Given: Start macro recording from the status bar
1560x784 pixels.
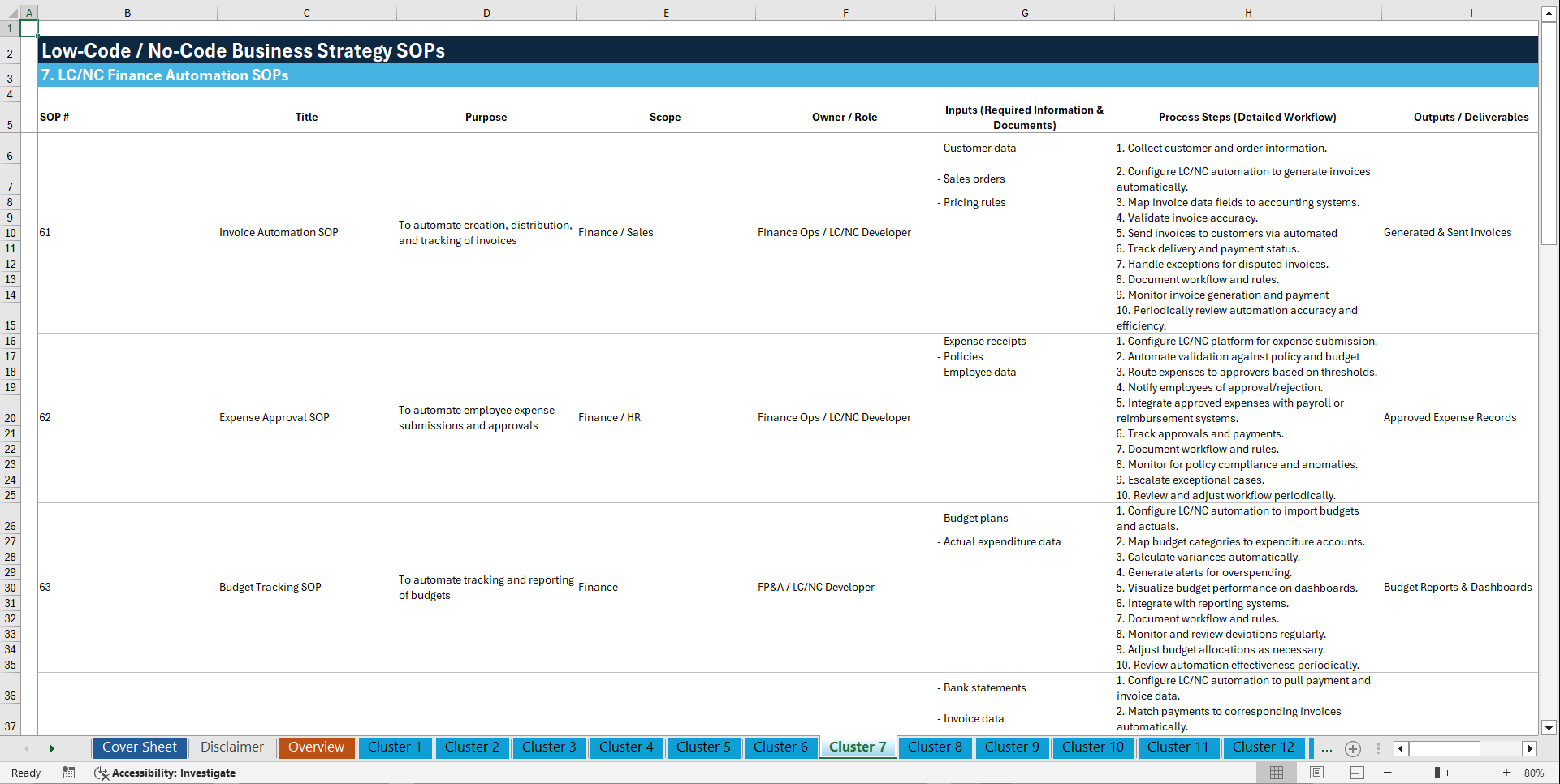Looking at the screenshot, I should click(69, 773).
